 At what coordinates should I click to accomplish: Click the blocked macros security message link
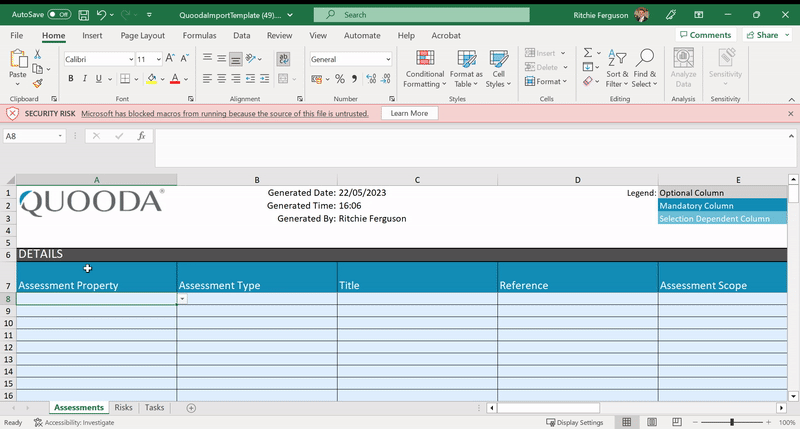click(224, 113)
